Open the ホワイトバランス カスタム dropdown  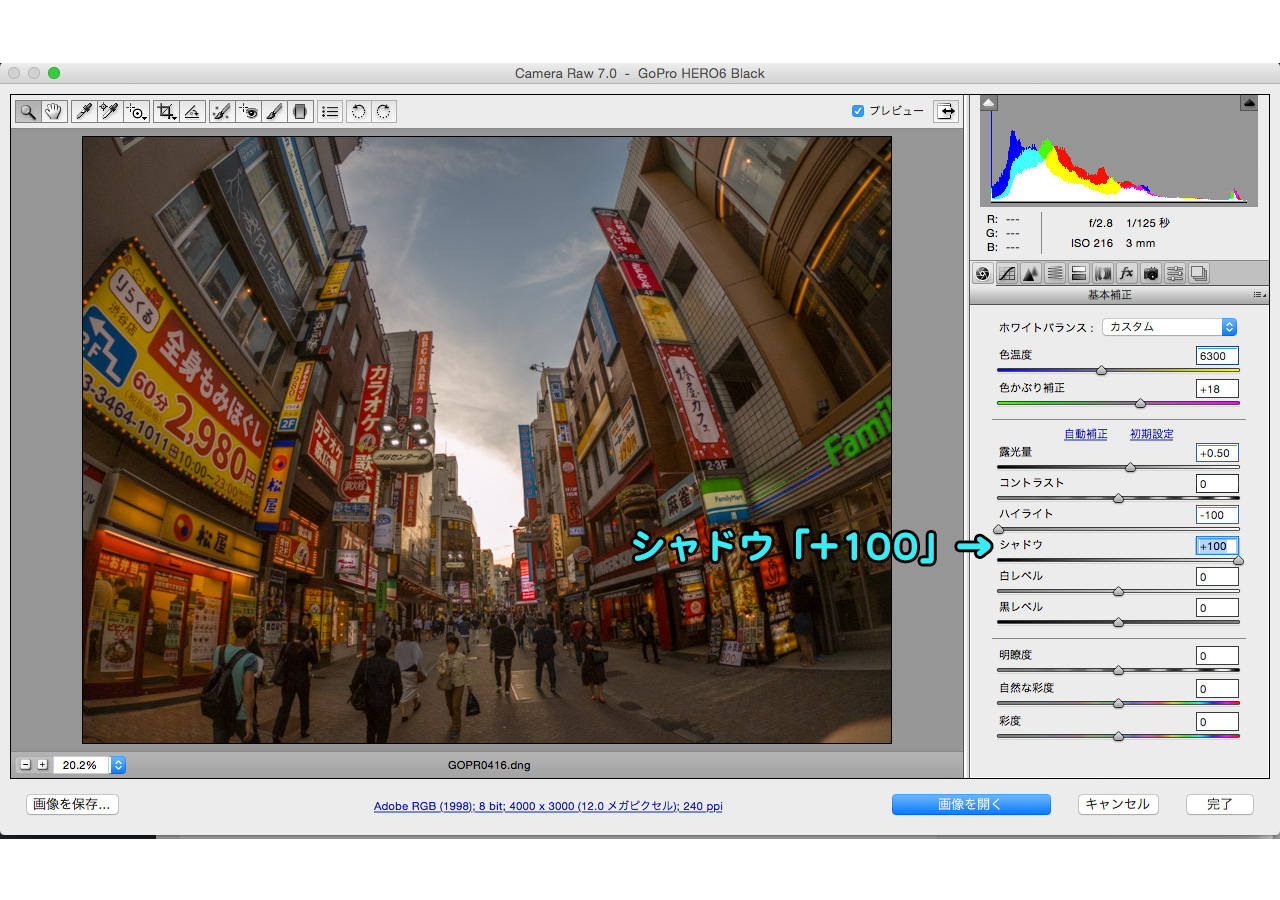[x=1170, y=327]
